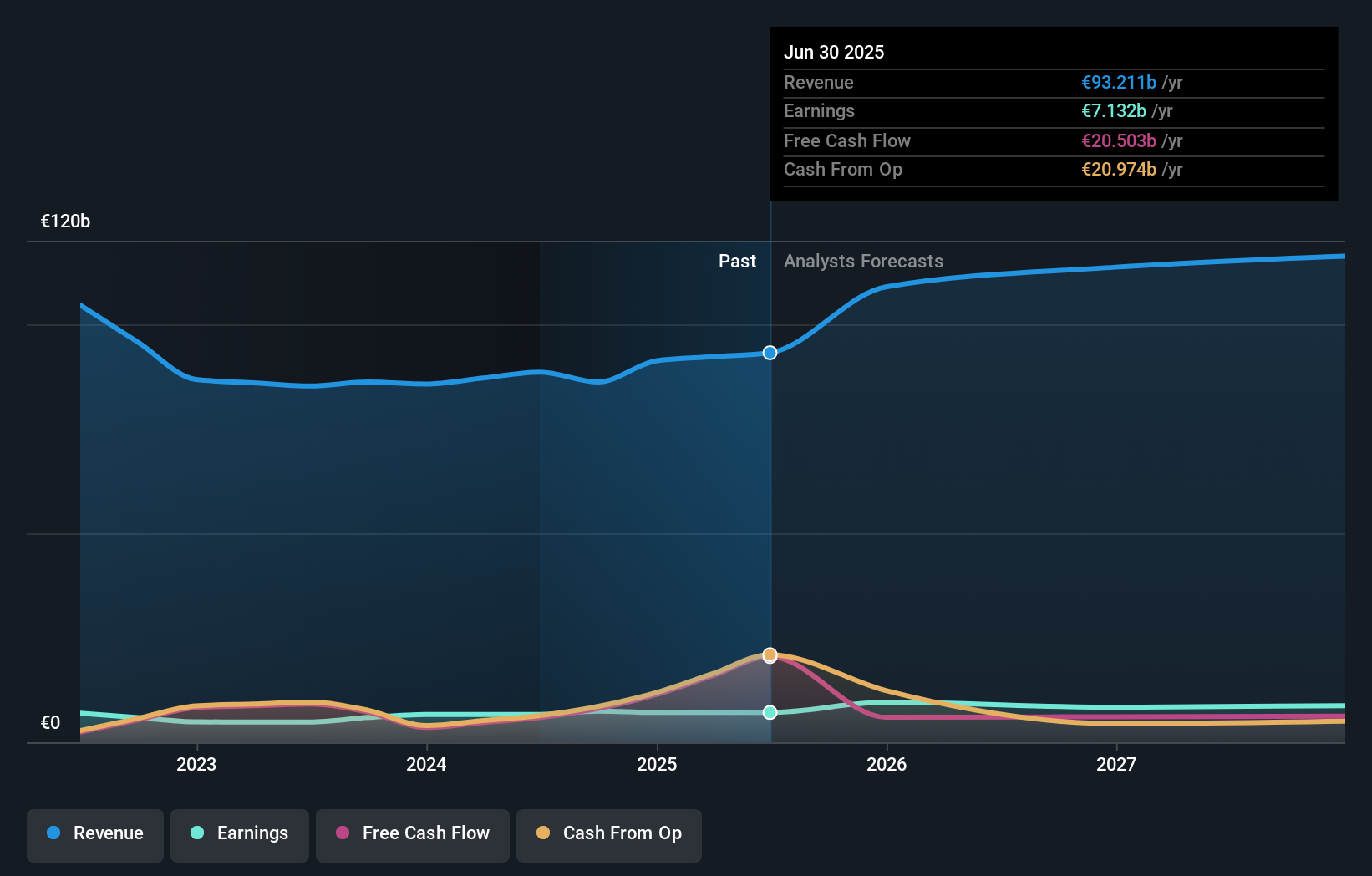Image resolution: width=1372 pixels, height=876 pixels.
Task: Click the €93.211b Revenue value link
Action: point(1120,82)
